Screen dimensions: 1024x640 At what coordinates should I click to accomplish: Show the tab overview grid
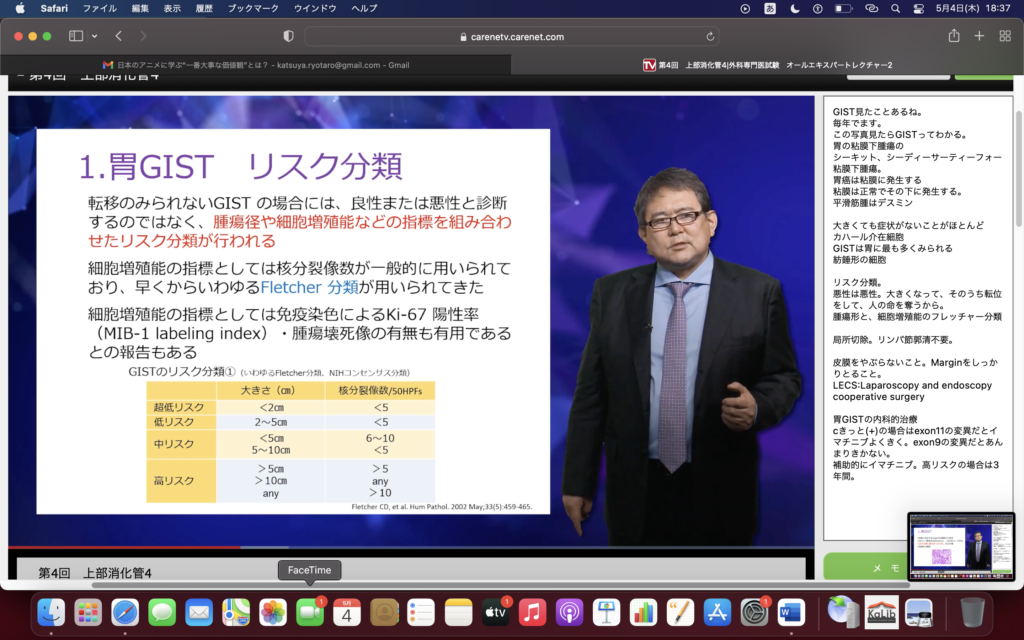point(1004,36)
